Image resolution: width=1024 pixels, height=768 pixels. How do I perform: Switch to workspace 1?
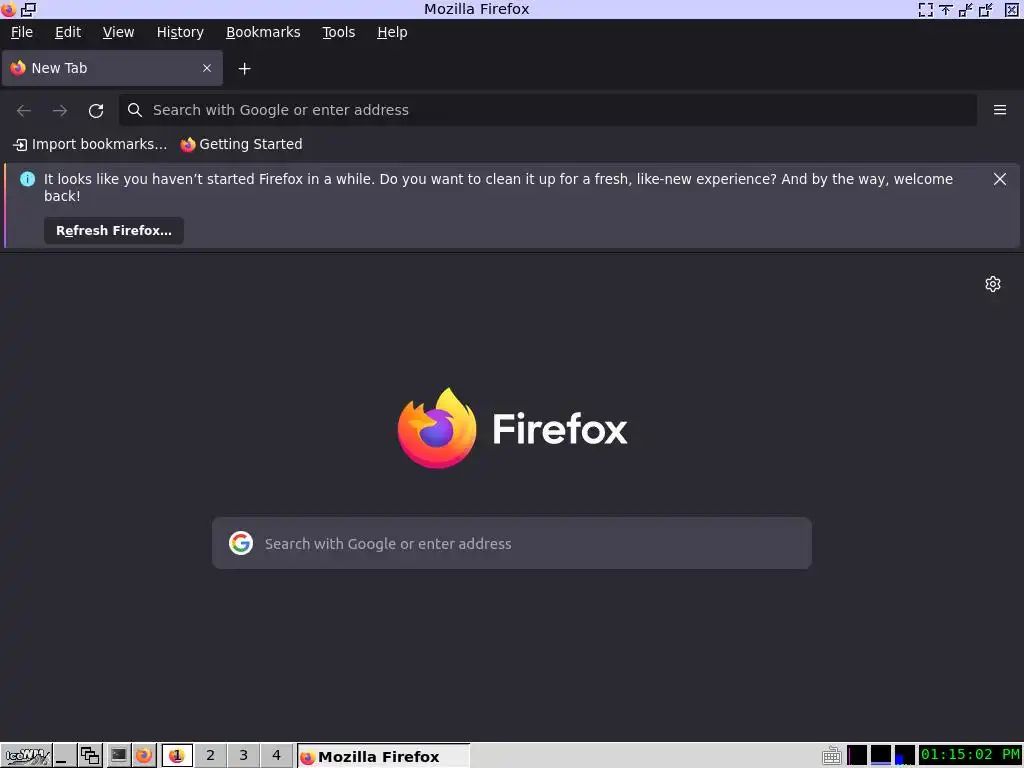(x=177, y=756)
